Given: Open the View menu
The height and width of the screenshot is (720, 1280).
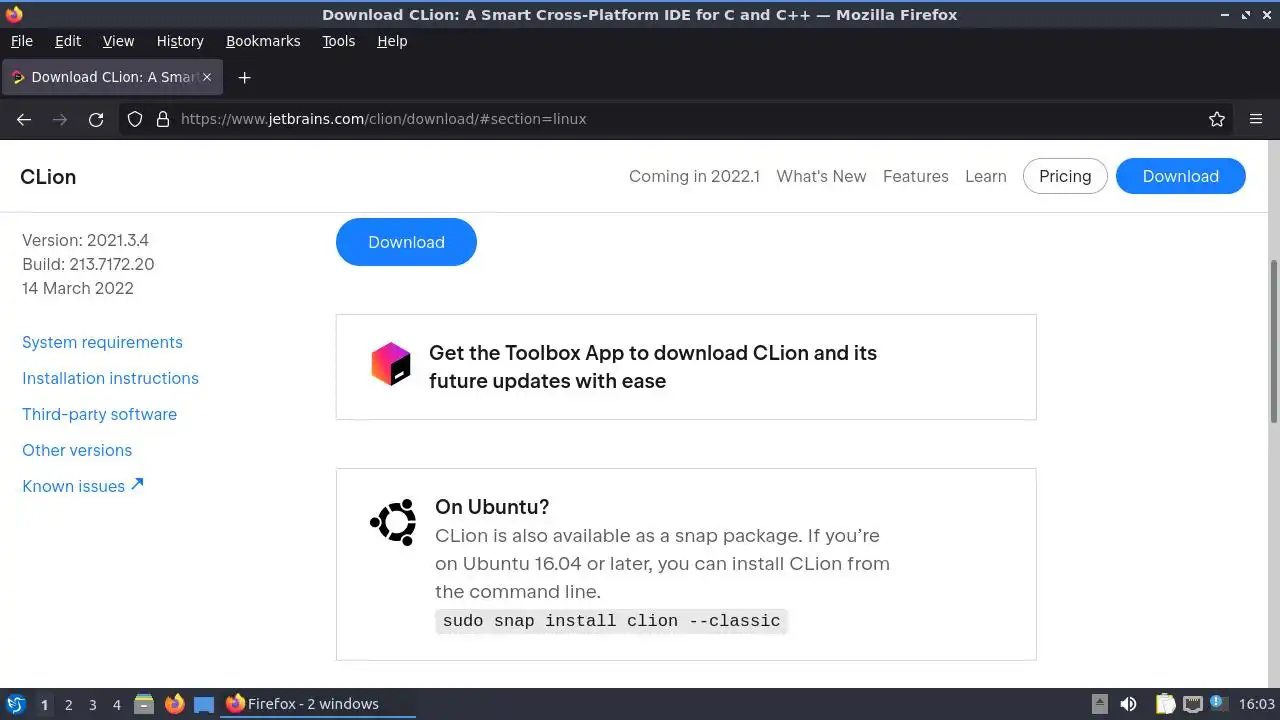Looking at the screenshot, I should tap(118, 41).
